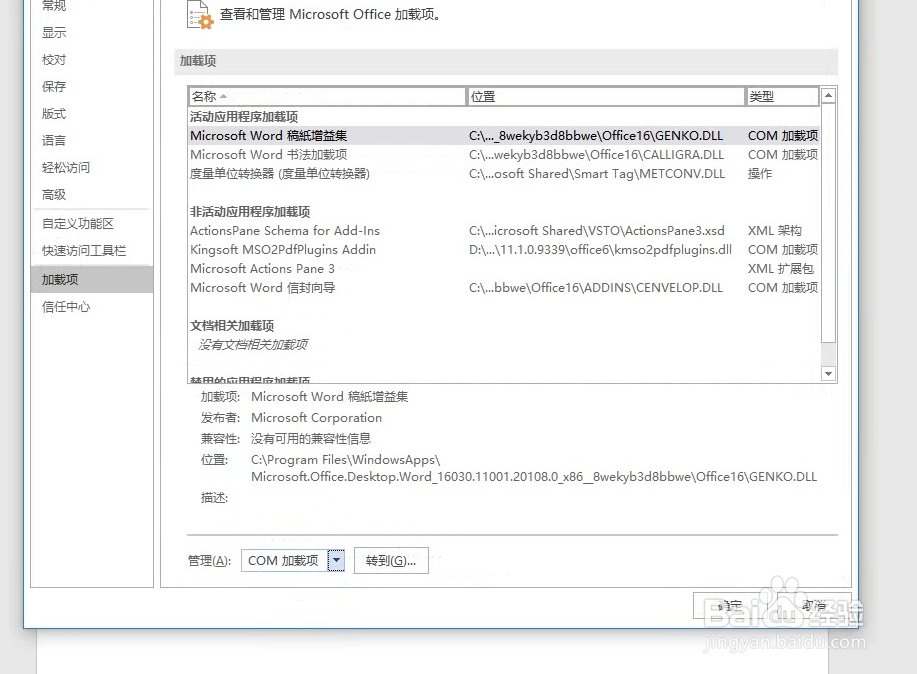Click the METCONV.DLL location cell
The image size is (917, 674).
pos(597,174)
